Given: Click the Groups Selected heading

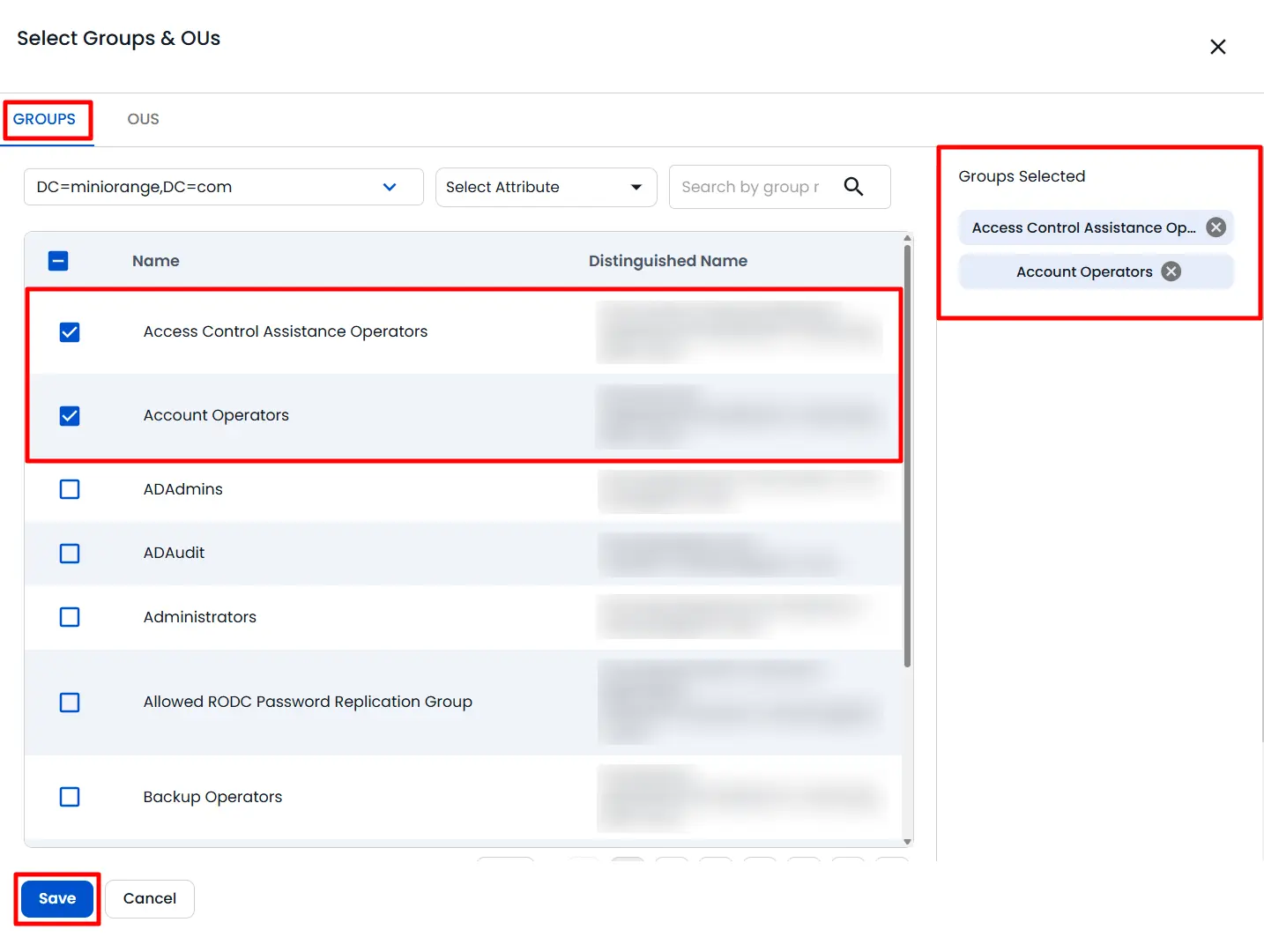Looking at the screenshot, I should click(1022, 176).
